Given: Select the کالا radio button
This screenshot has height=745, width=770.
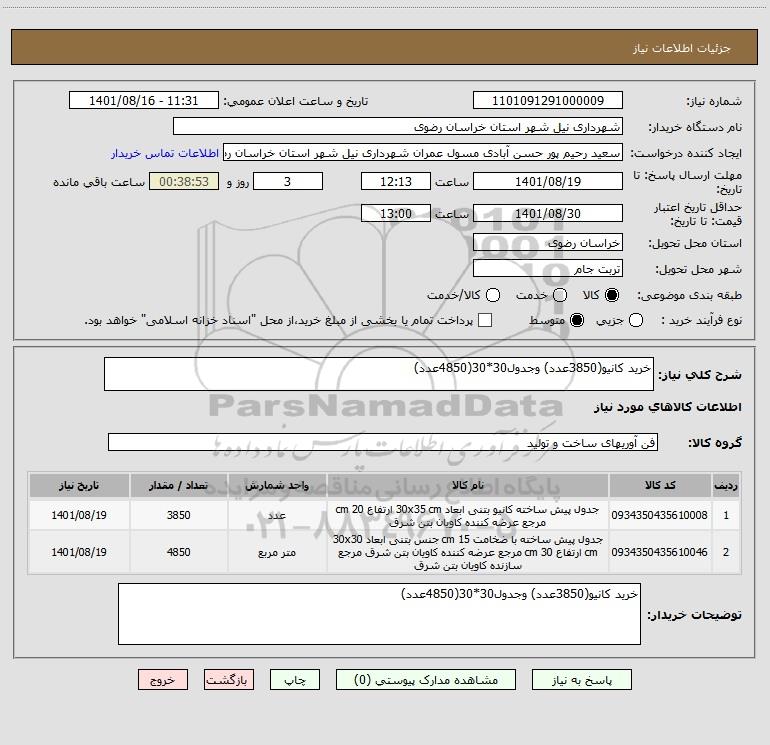Looking at the screenshot, I should pyautogui.click(x=612, y=295).
